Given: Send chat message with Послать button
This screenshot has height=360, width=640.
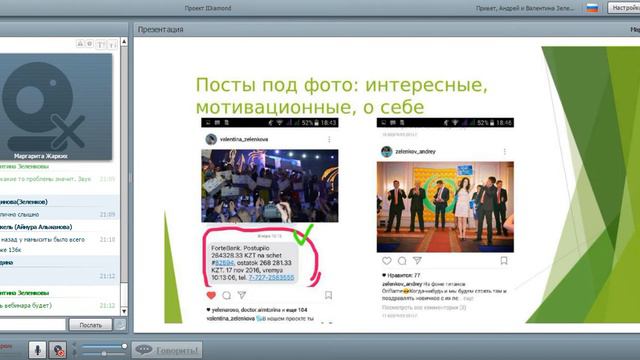Looking at the screenshot, I should [x=90, y=325].
